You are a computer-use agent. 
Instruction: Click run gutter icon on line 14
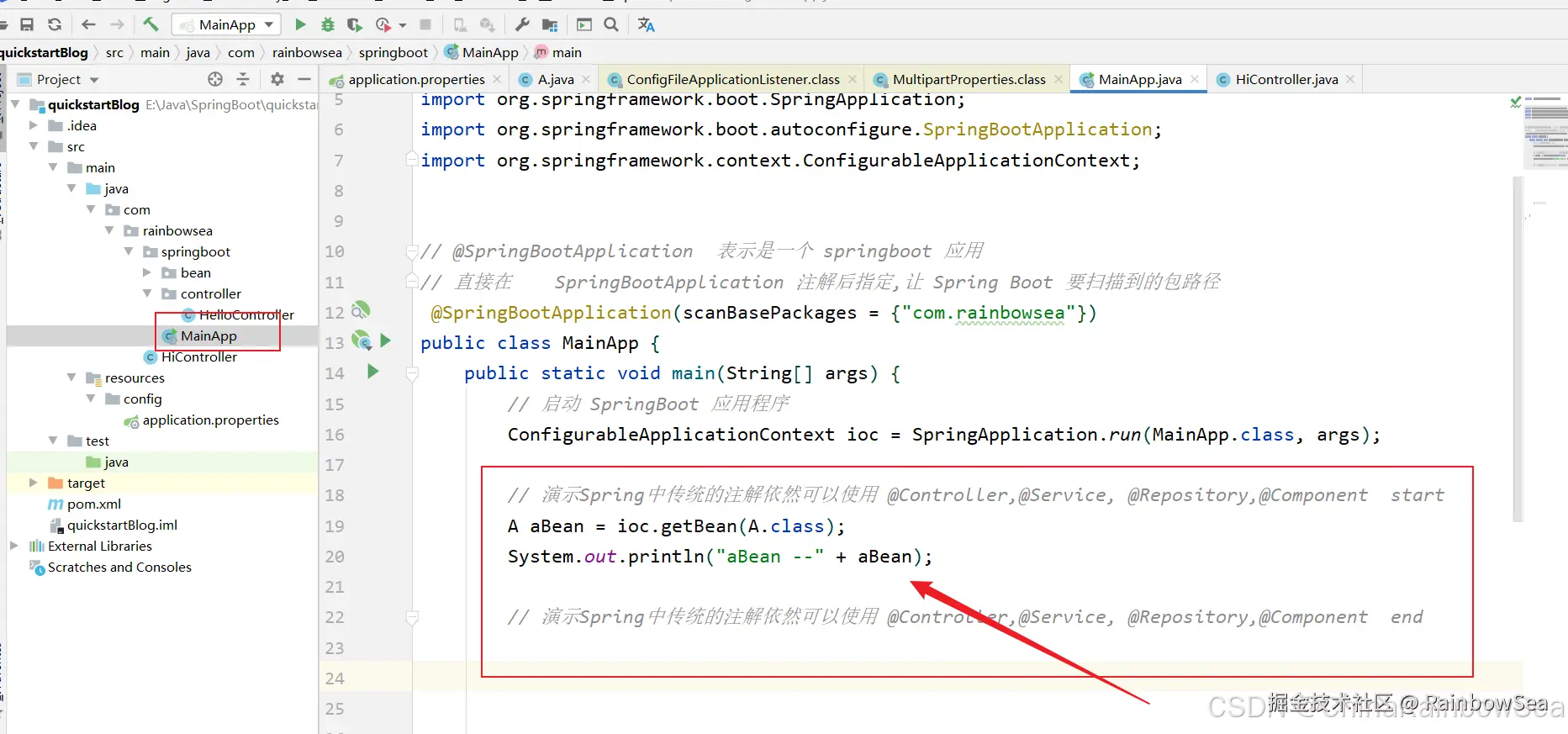(x=373, y=371)
